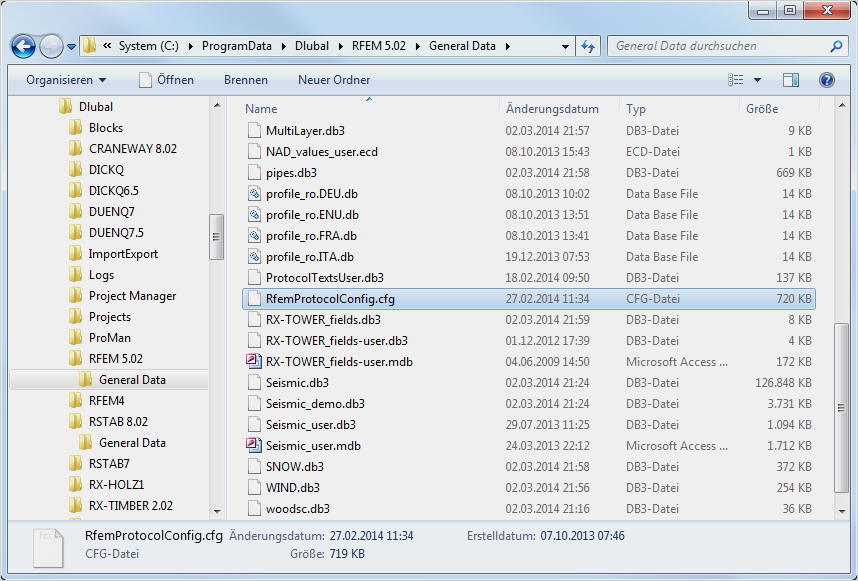Viewport: 858px width, 581px height.
Task: Sort by Typ column header
Action: [636, 109]
